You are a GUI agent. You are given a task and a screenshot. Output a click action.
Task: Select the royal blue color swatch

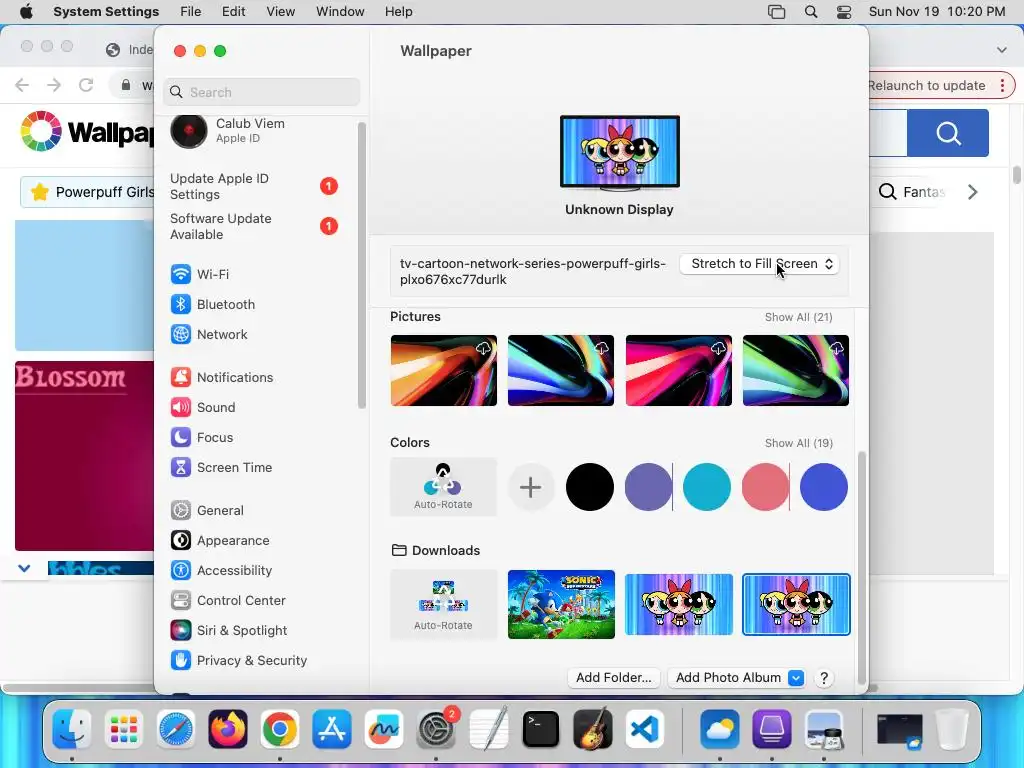tap(824, 487)
